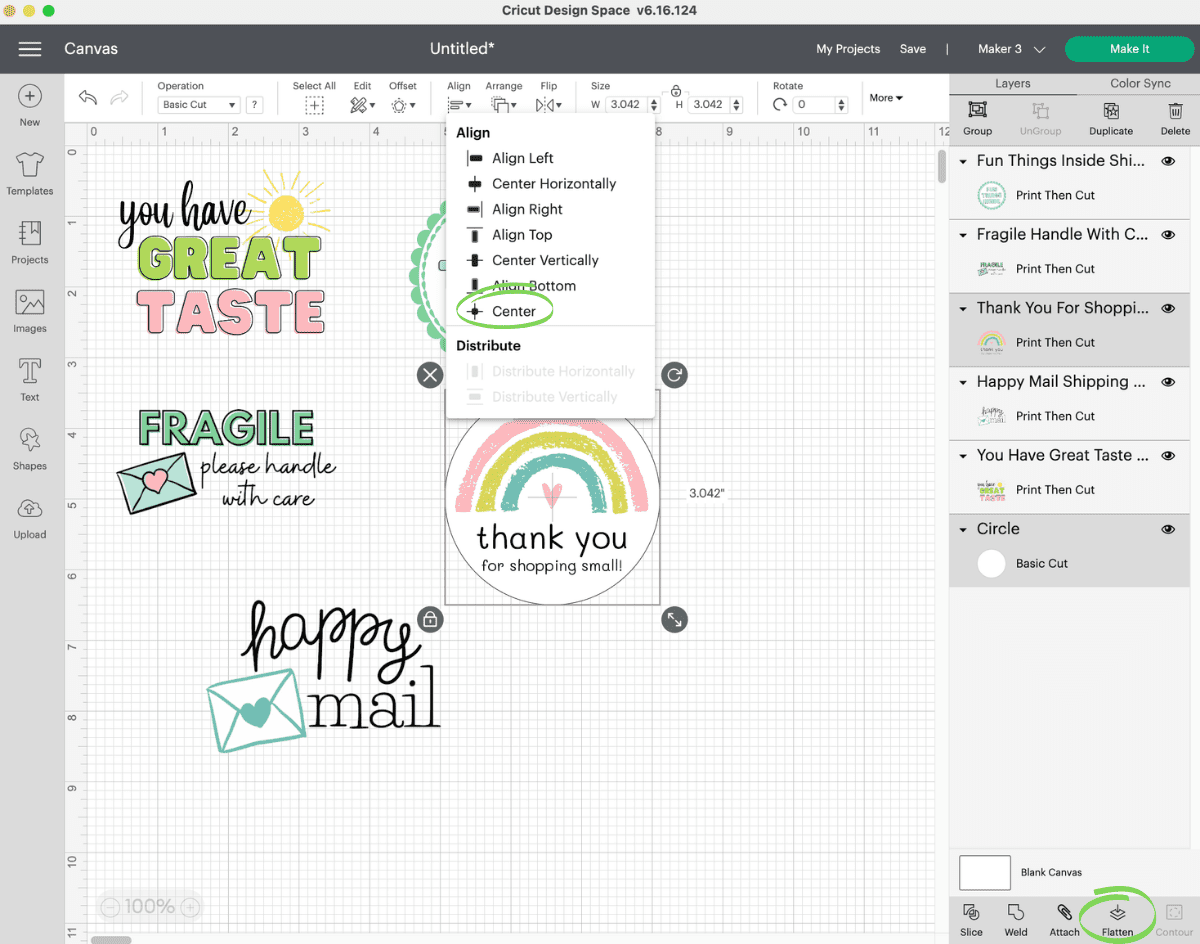Screen dimensions: 1200x944
Task: Click Save in the header
Action: pos(913,49)
